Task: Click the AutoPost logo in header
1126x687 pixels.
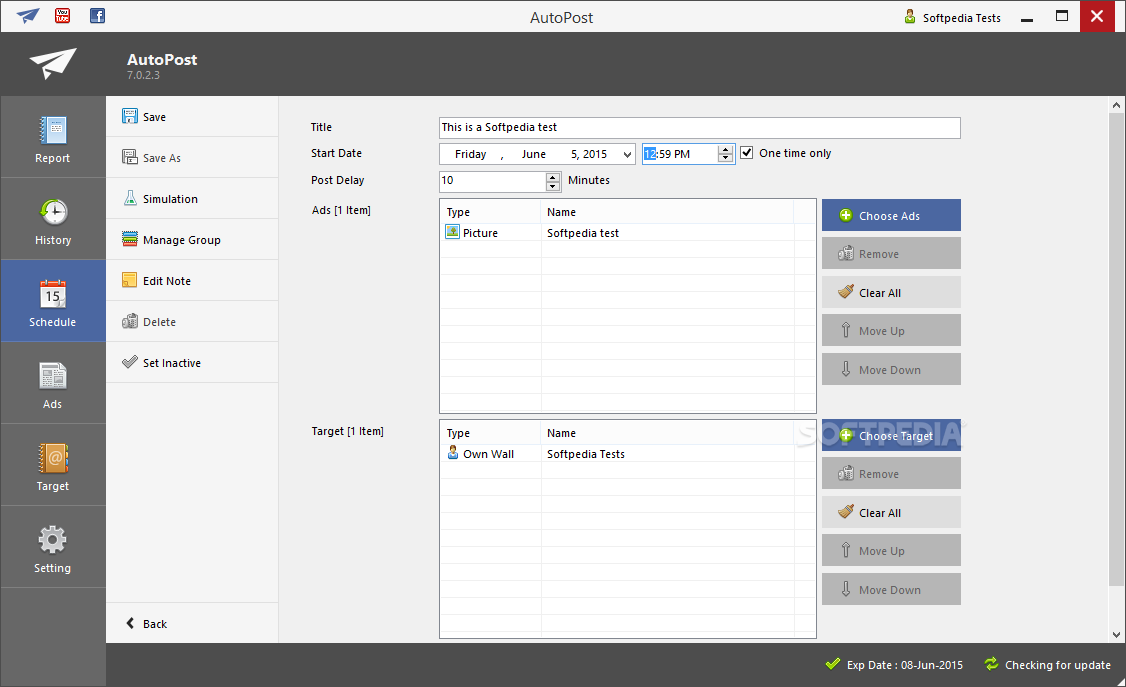Action: [x=52, y=63]
